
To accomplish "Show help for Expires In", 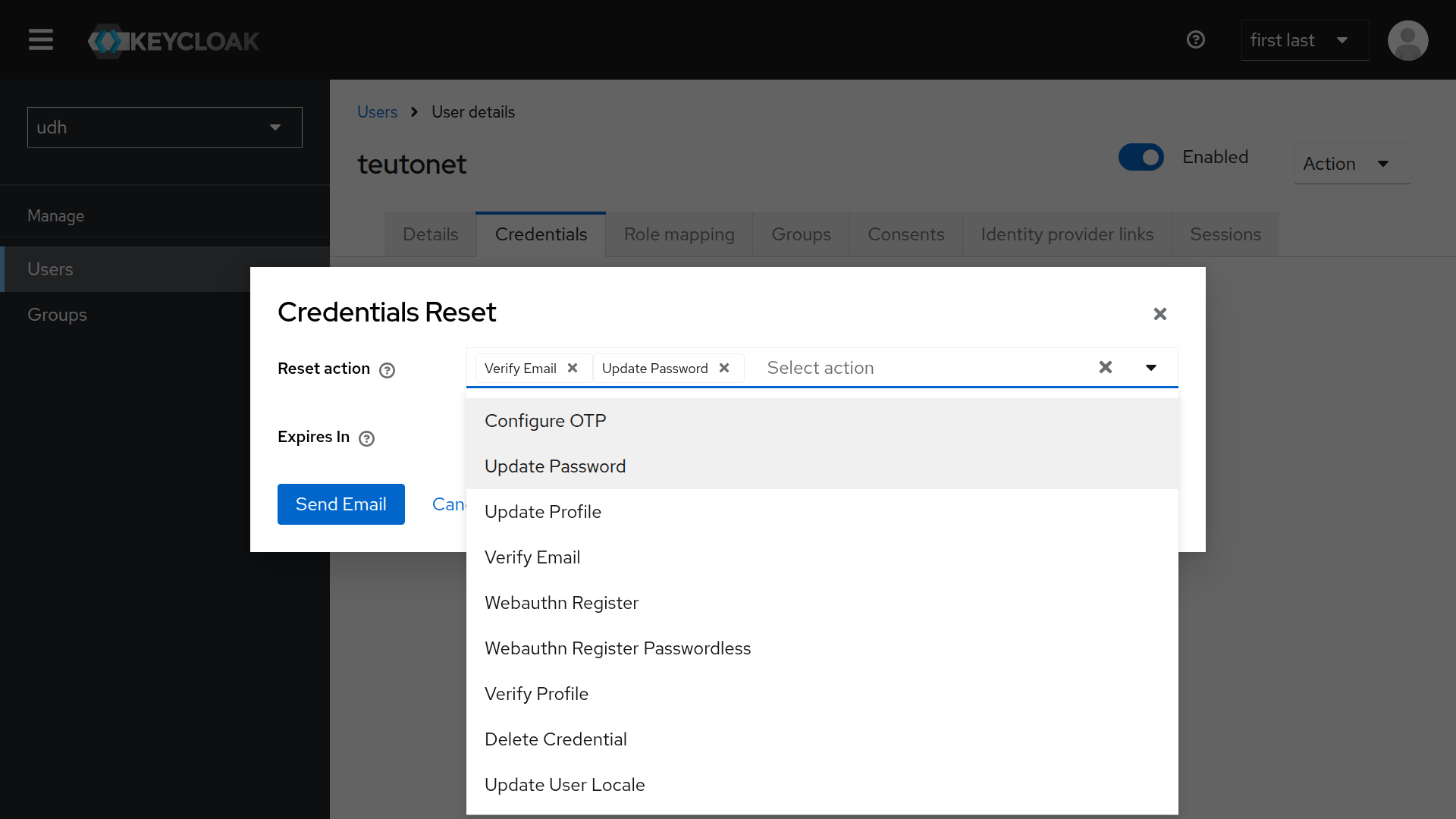I will [x=366, y=438].
